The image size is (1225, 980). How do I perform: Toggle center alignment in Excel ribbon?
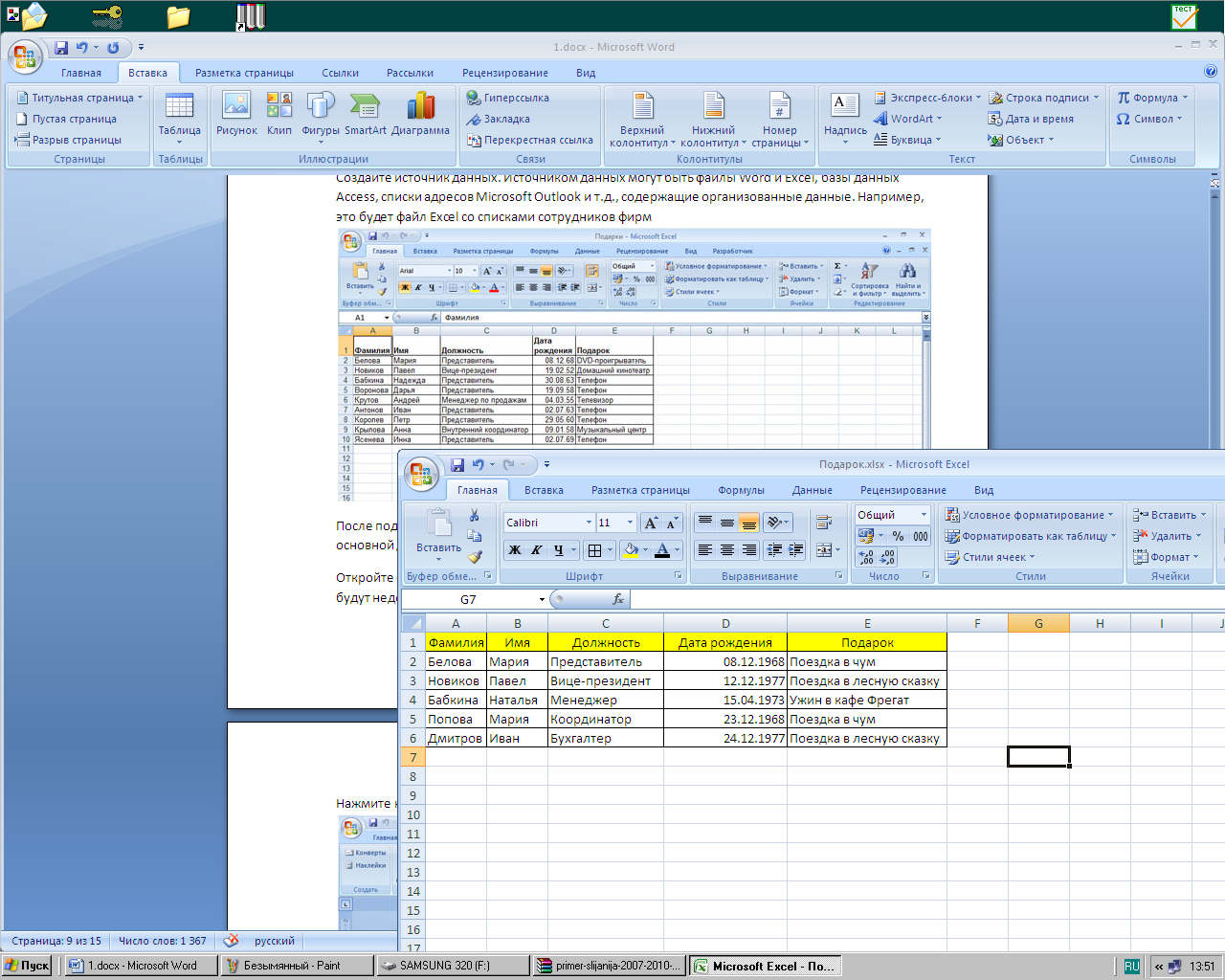727,549
